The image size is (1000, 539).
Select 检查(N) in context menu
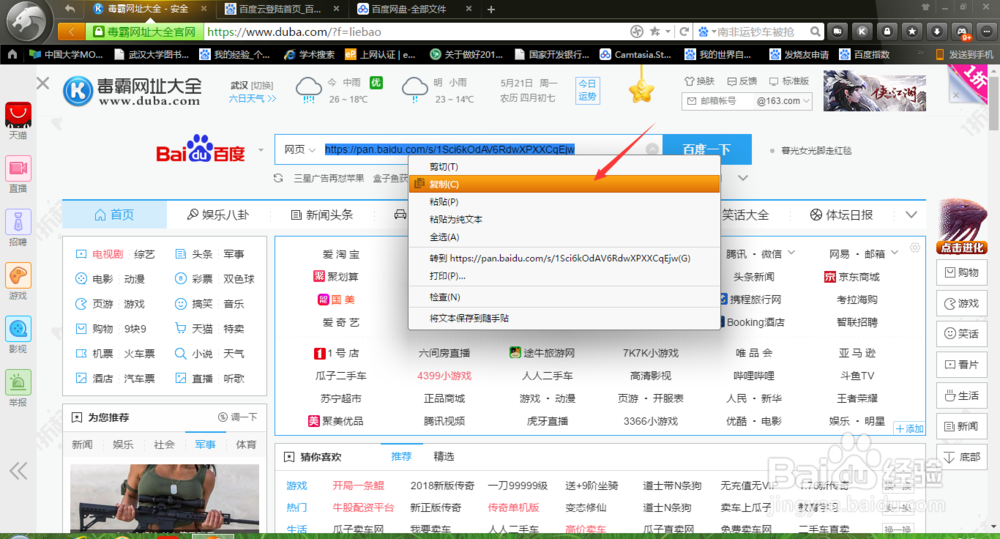[564, 297]
